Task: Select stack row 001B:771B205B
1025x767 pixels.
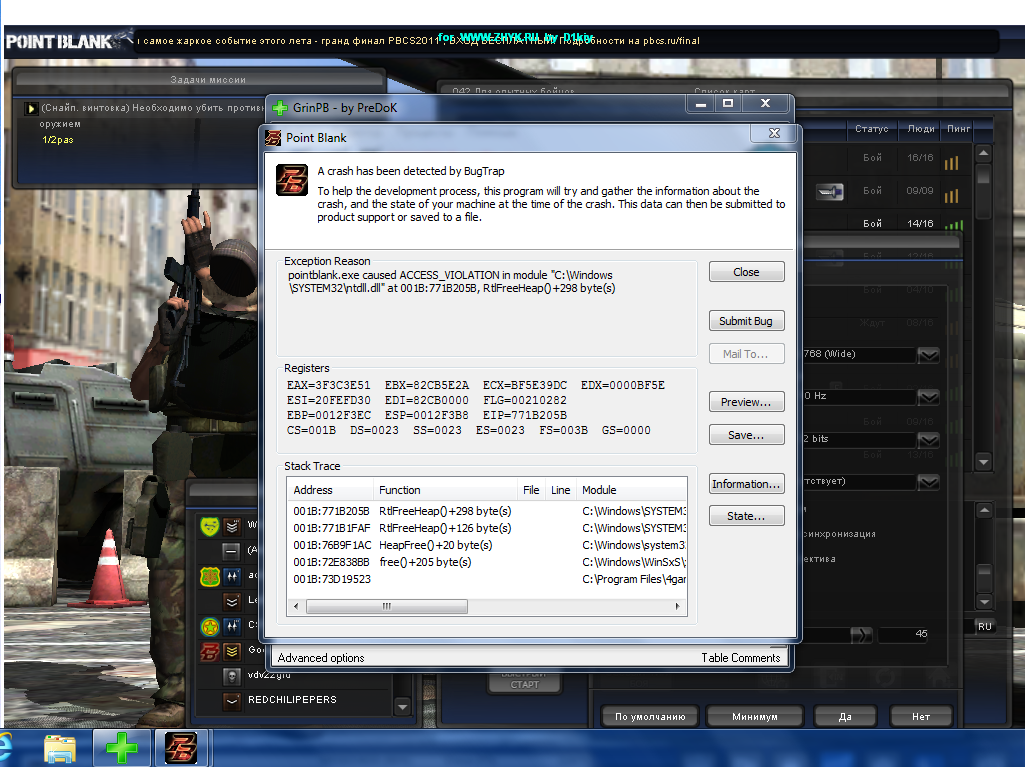Action: pos(487,511)
